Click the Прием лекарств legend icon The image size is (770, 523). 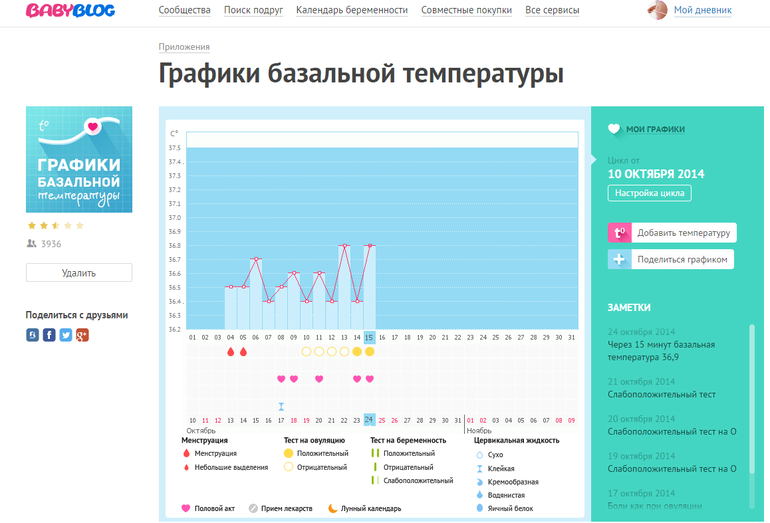(x=253, y=508)
